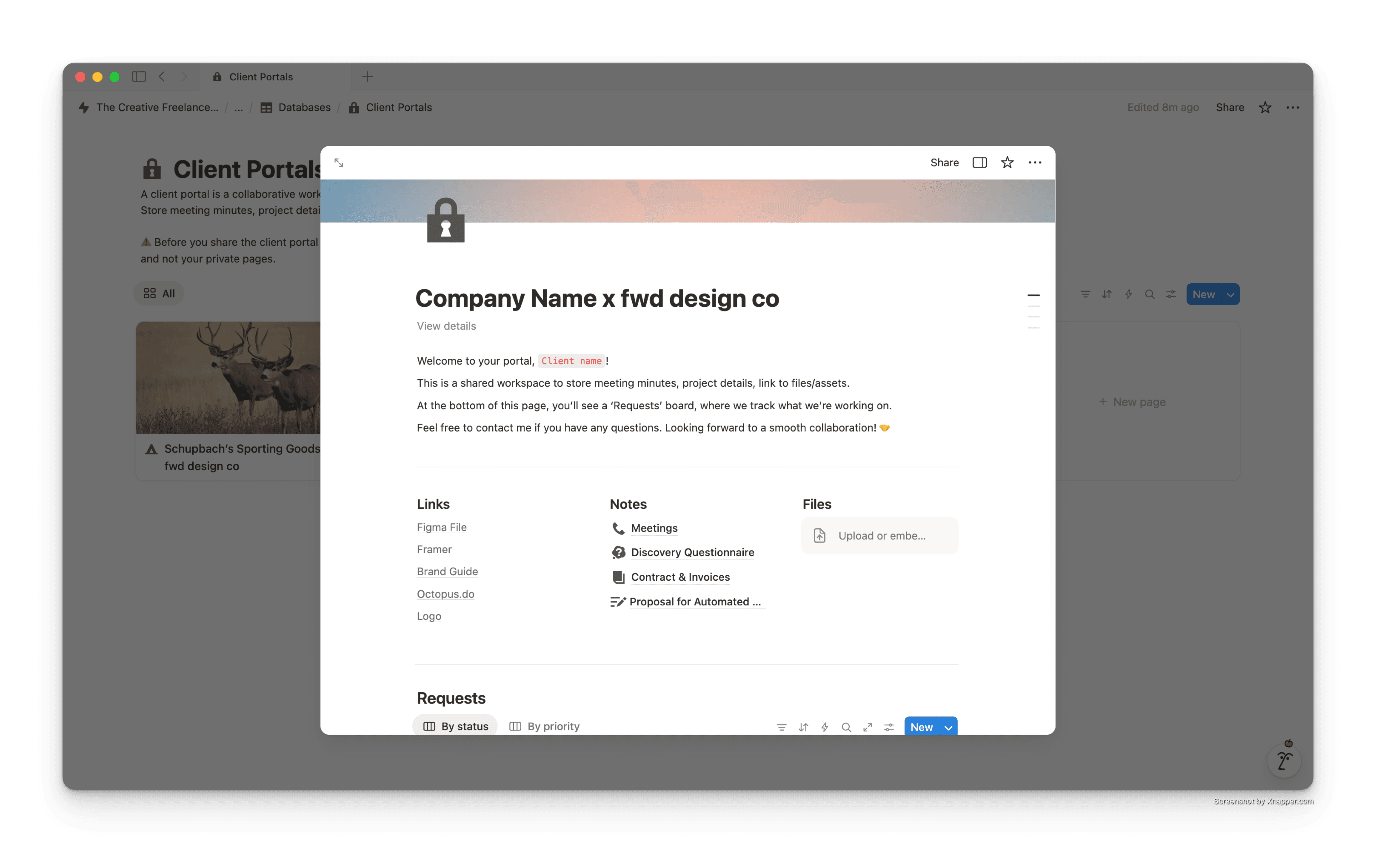Click the search icon on the Requests board
This screenshot has width=1376, height=868.
846,727
